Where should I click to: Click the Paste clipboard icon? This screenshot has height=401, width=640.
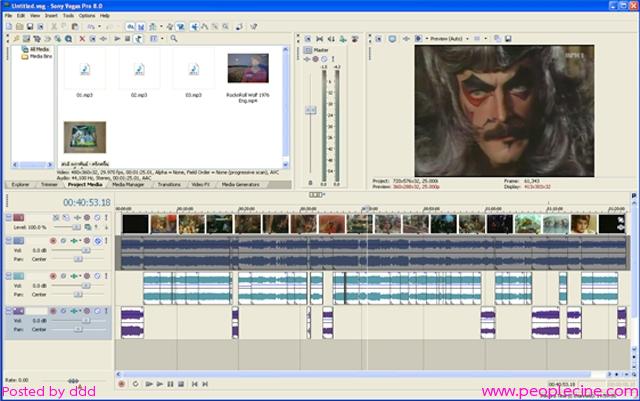click(x=75, y=27)
